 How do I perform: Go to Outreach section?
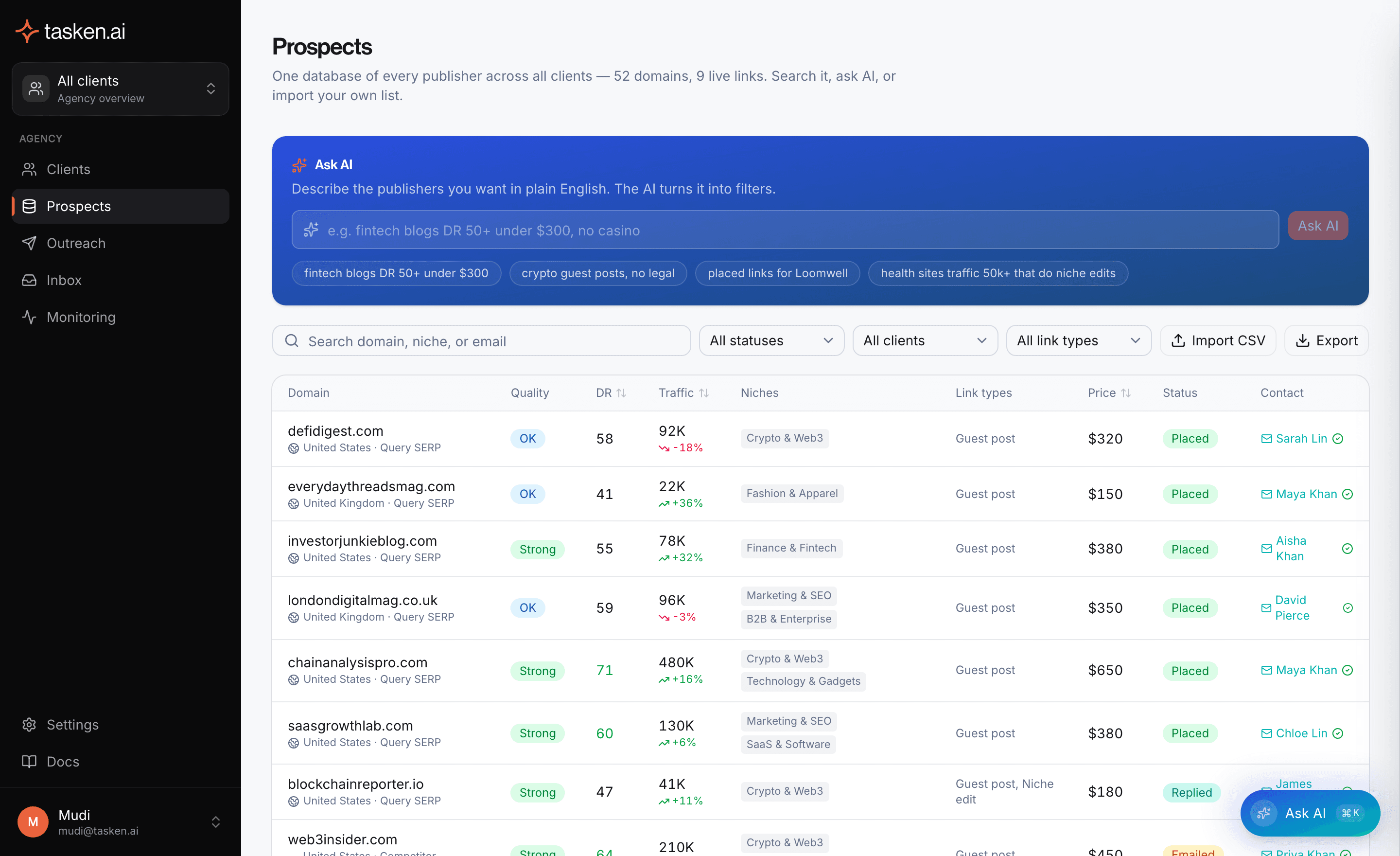[x=121, y=243]
